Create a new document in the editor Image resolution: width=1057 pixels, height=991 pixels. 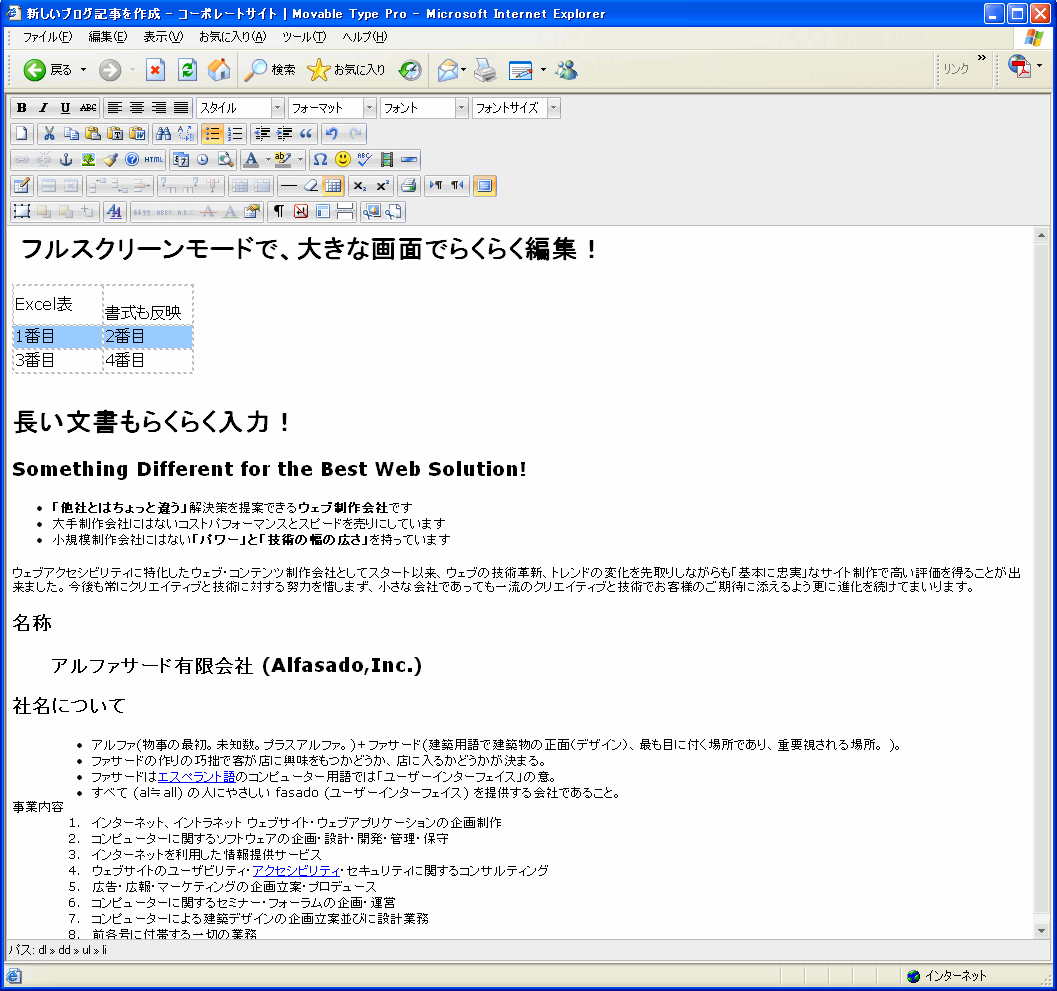point(22,133)
